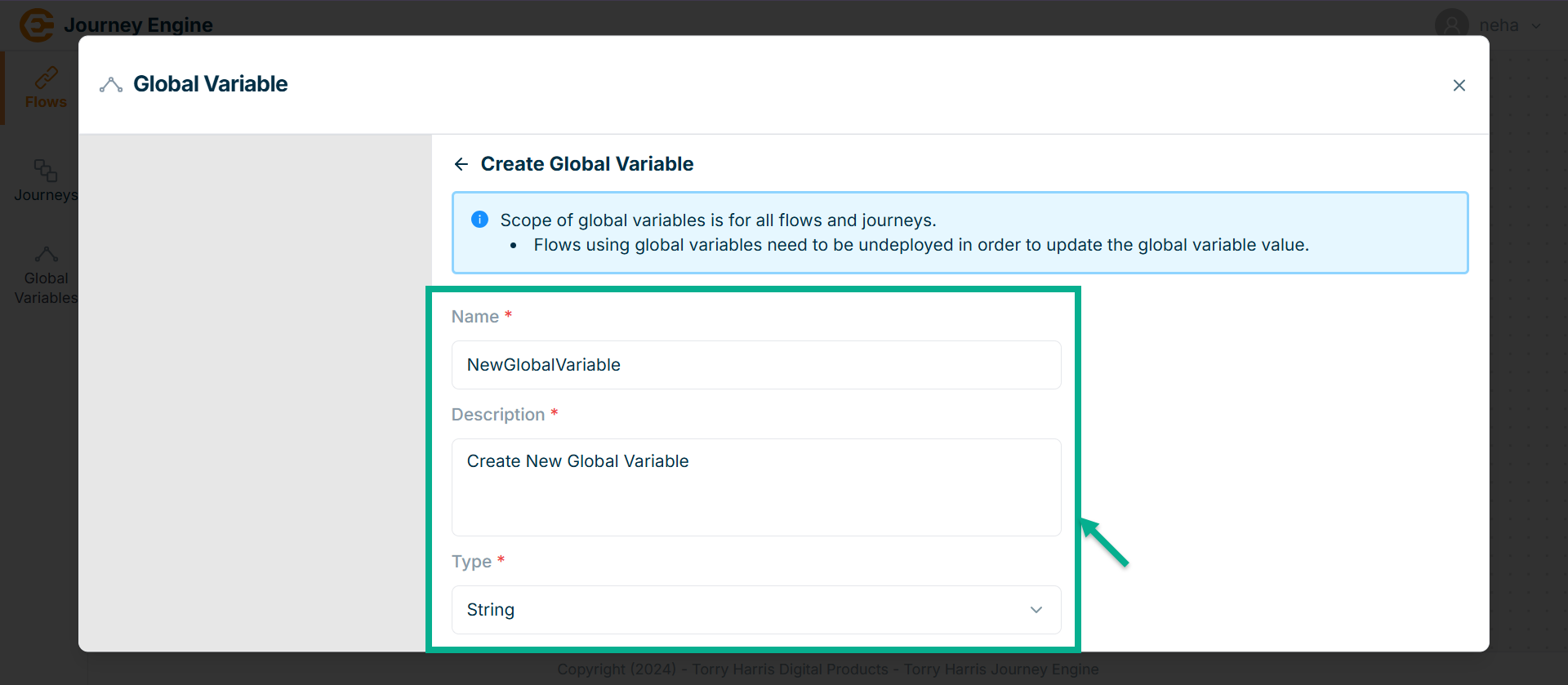Focus the Name field containing NewGlobalVariable

(755, 365)
